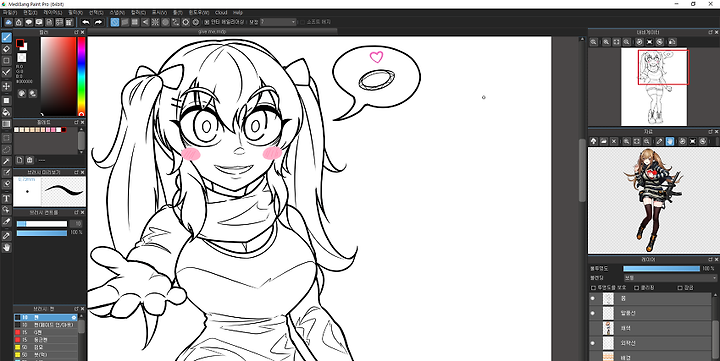720x361 pixels.
Task: Select the Gradient tool
Action: [6, 124]
